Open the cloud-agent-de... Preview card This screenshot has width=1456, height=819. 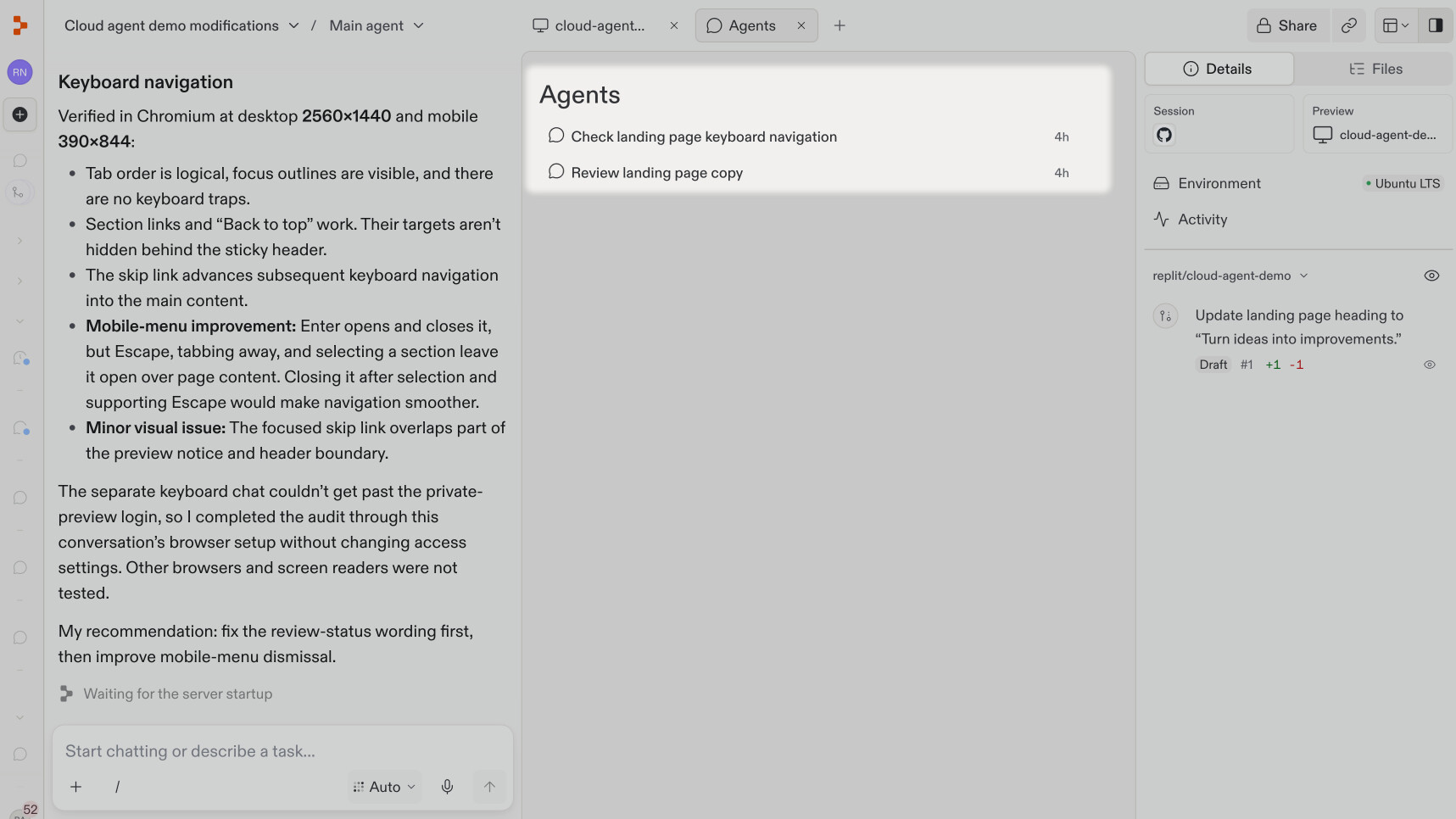point(1377,124)
